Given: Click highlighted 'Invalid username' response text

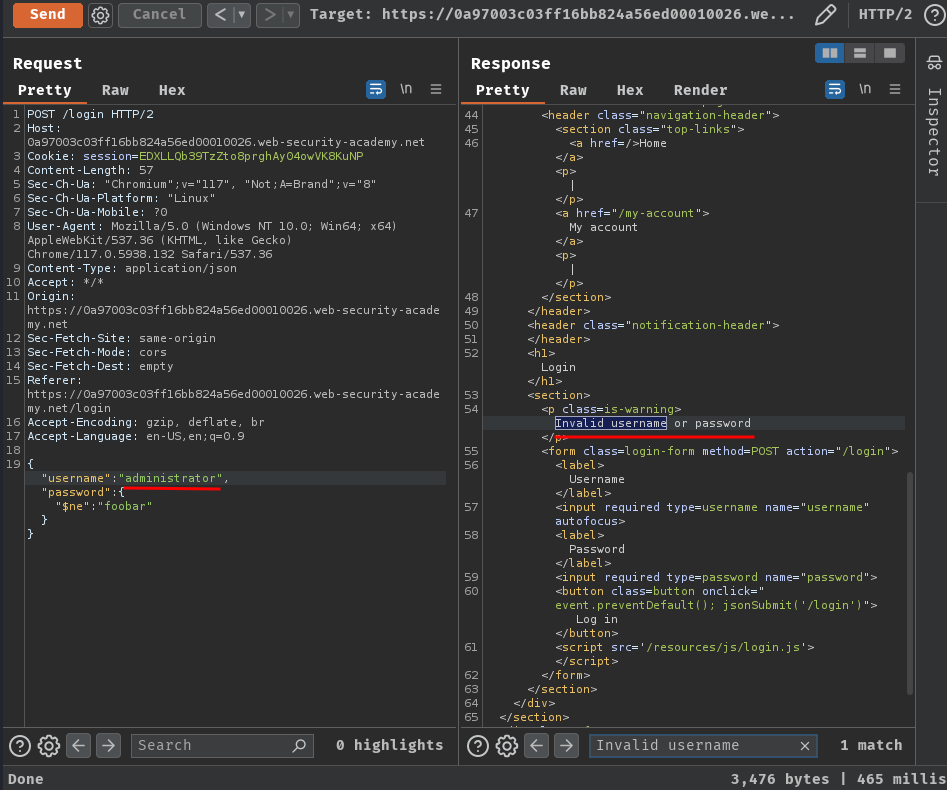Looking at the screenshot, I should click(611, 423).
